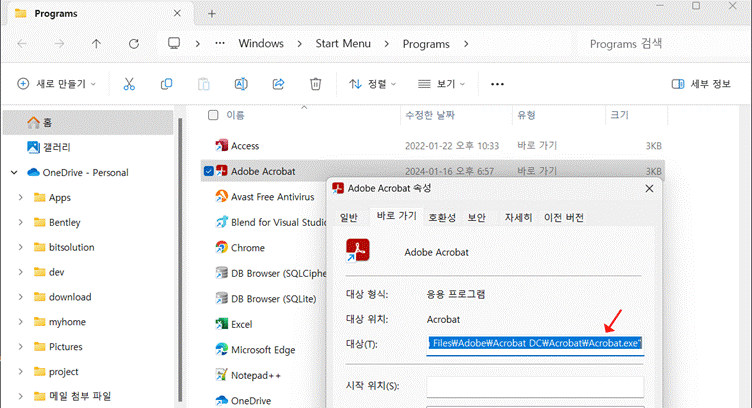Expand the project folder in sidebar

[x=21, y=372]
